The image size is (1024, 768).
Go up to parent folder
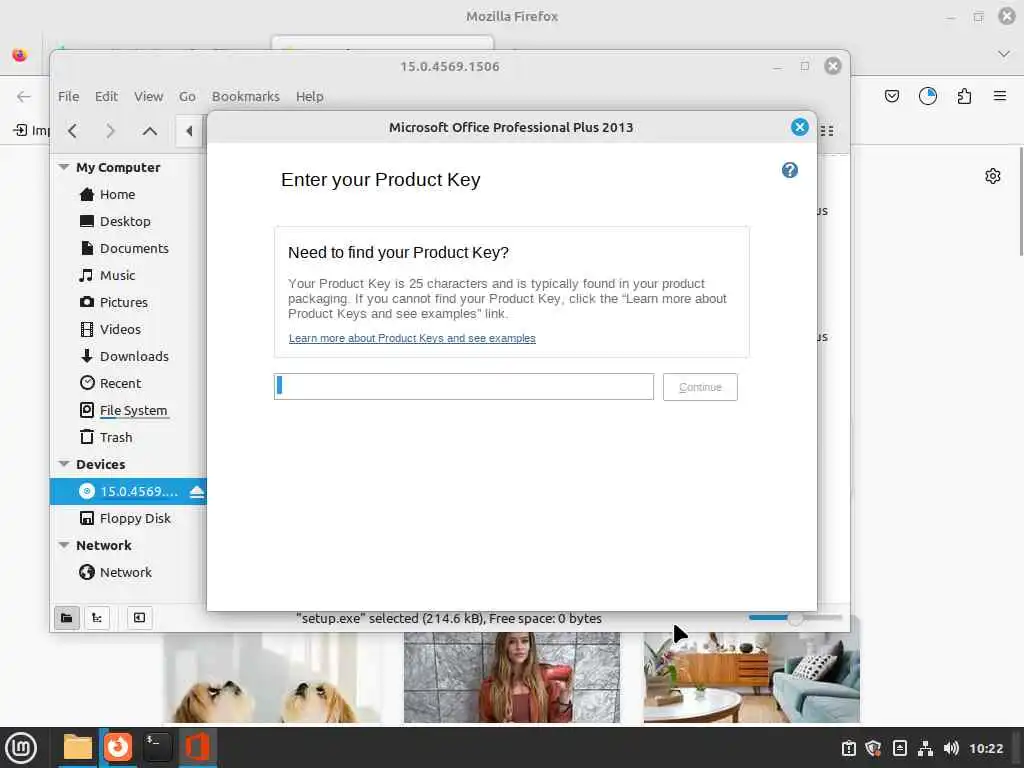pyautogui.click(x=150, y=131)
